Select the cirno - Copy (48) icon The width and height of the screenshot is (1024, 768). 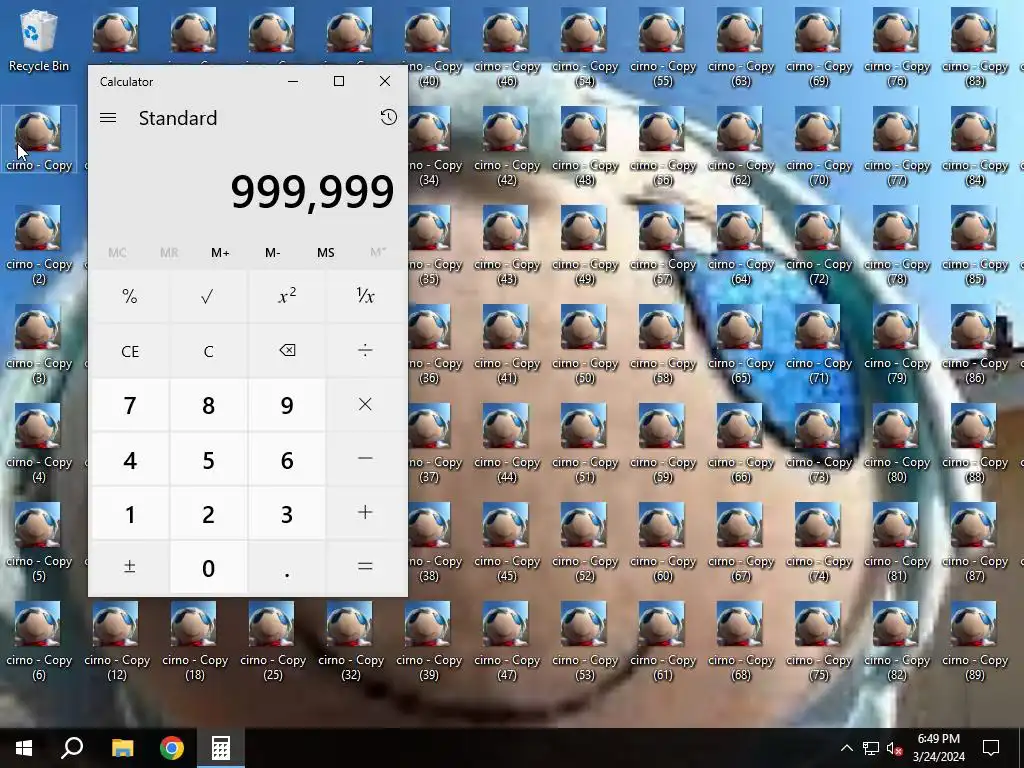click(584, 146)
